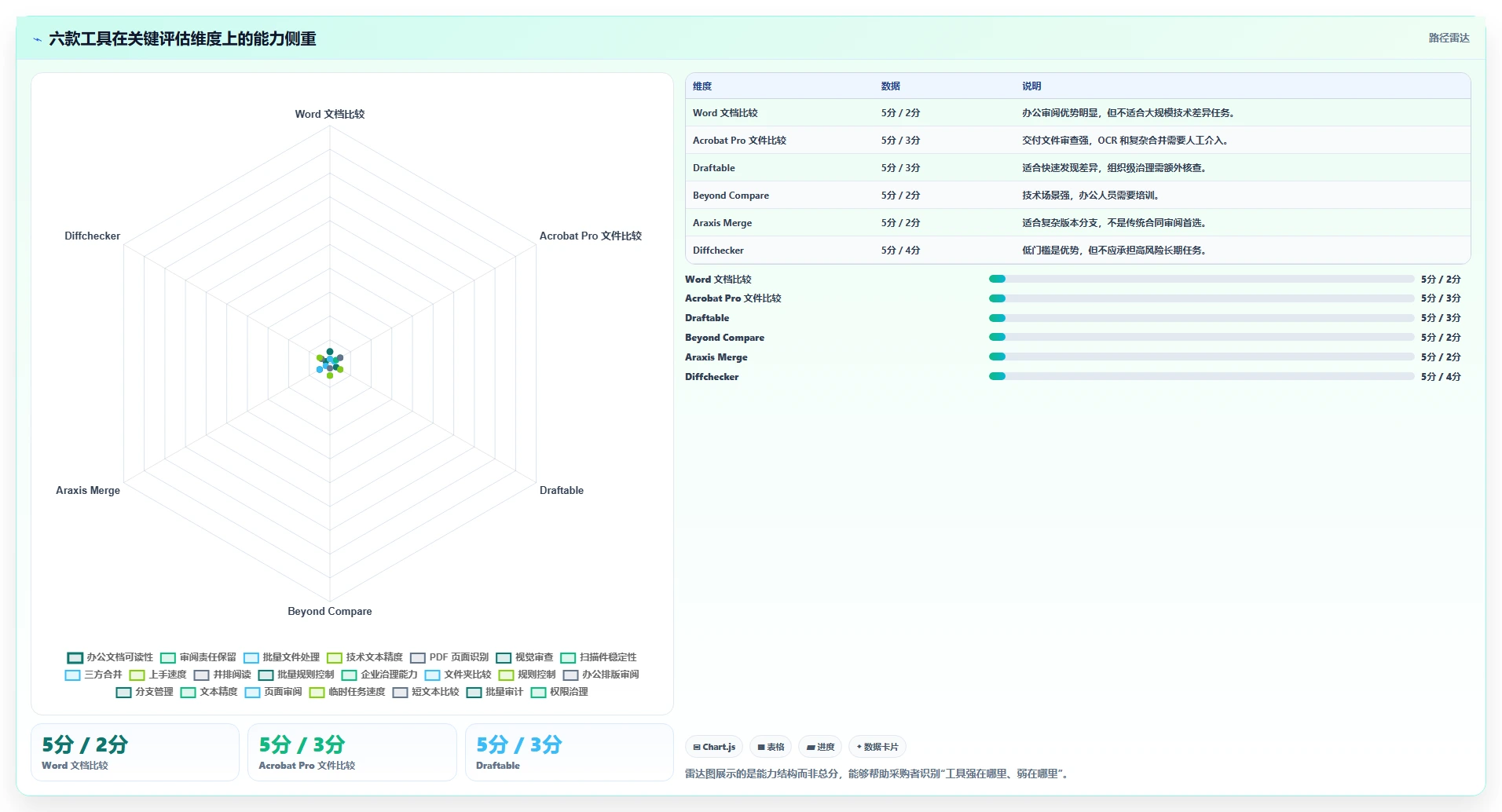The height and width of the screenshot is (812, 1502).
Task: Hide the PDF 页面识别 legend dataset
Action: (x=449, y=657)
